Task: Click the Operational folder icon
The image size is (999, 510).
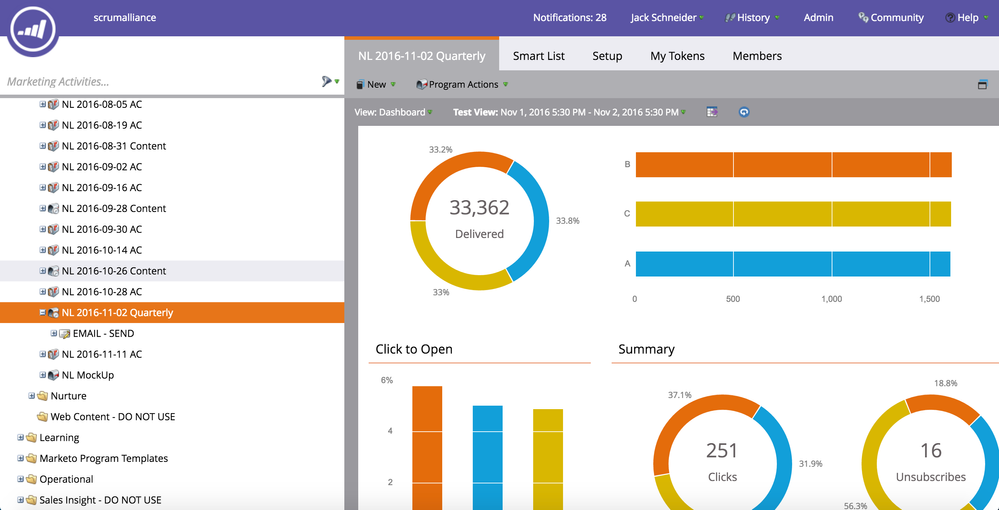Action: [x=31, y=479]
